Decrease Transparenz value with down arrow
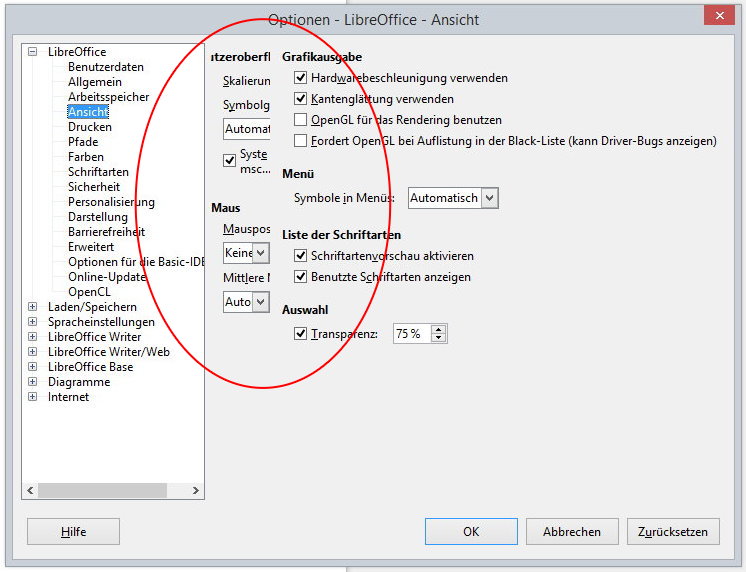 [x=438, y=338]
